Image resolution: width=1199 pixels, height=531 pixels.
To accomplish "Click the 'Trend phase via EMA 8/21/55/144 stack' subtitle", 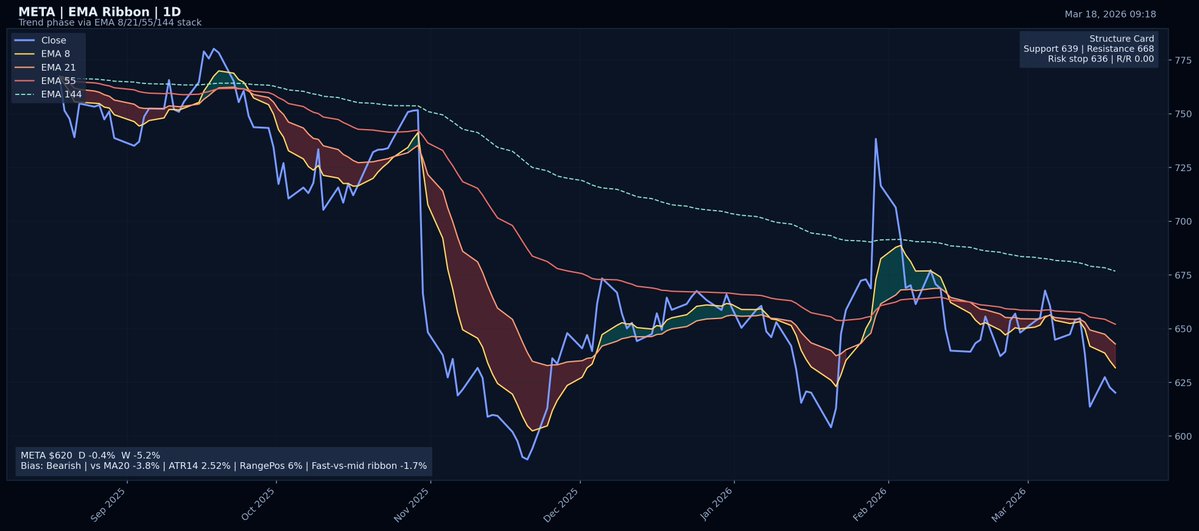I will tap(110, 23).
